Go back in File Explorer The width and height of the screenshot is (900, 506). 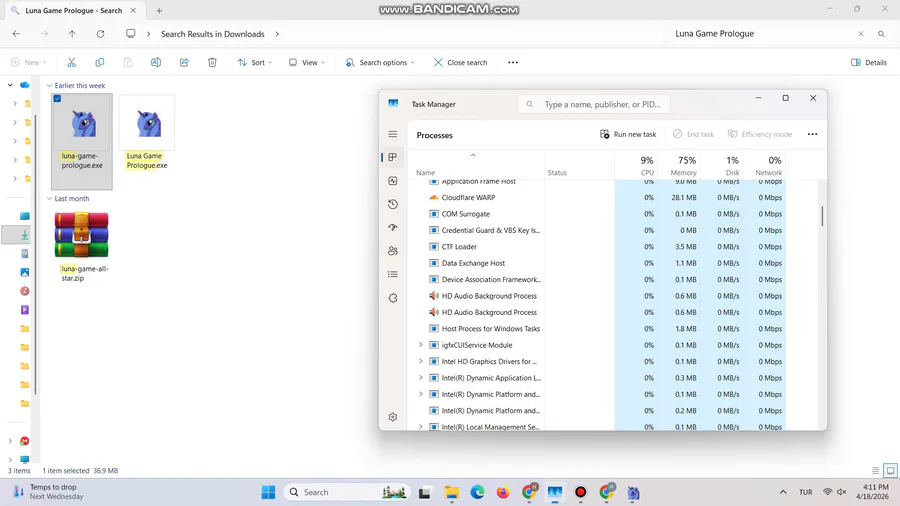16,34
